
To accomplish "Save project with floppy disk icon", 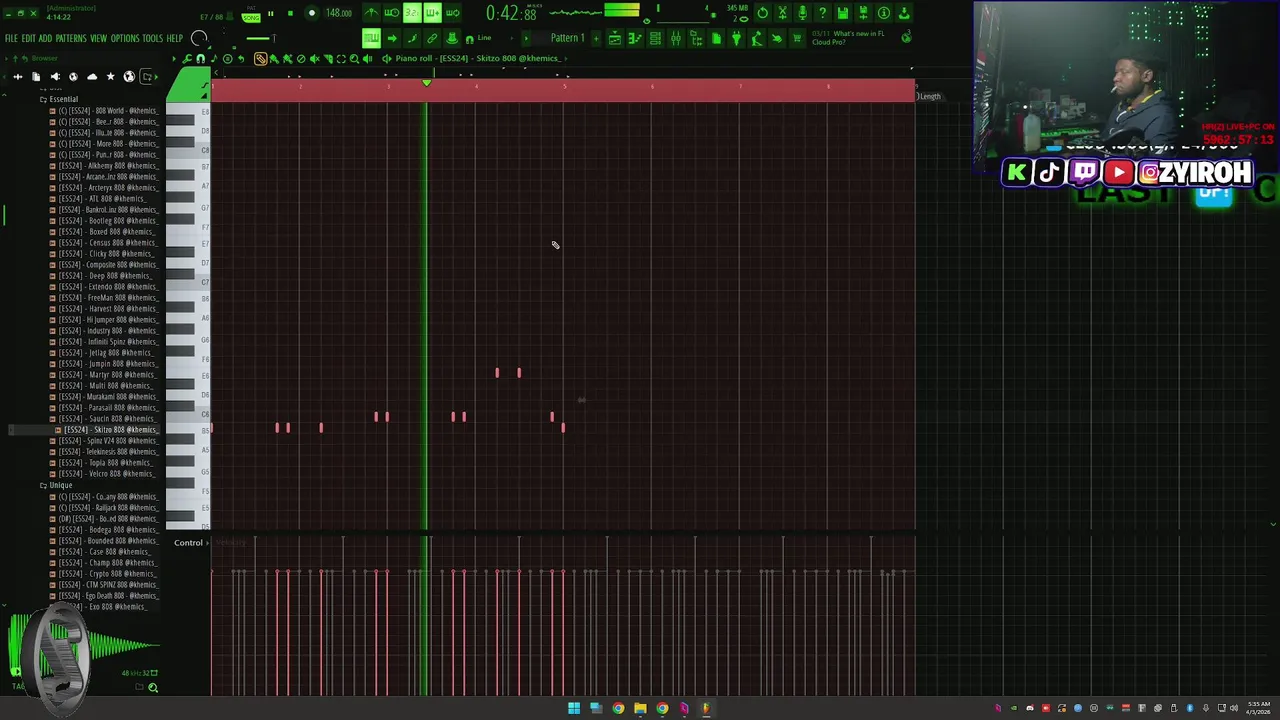I will tap(843, 13).
